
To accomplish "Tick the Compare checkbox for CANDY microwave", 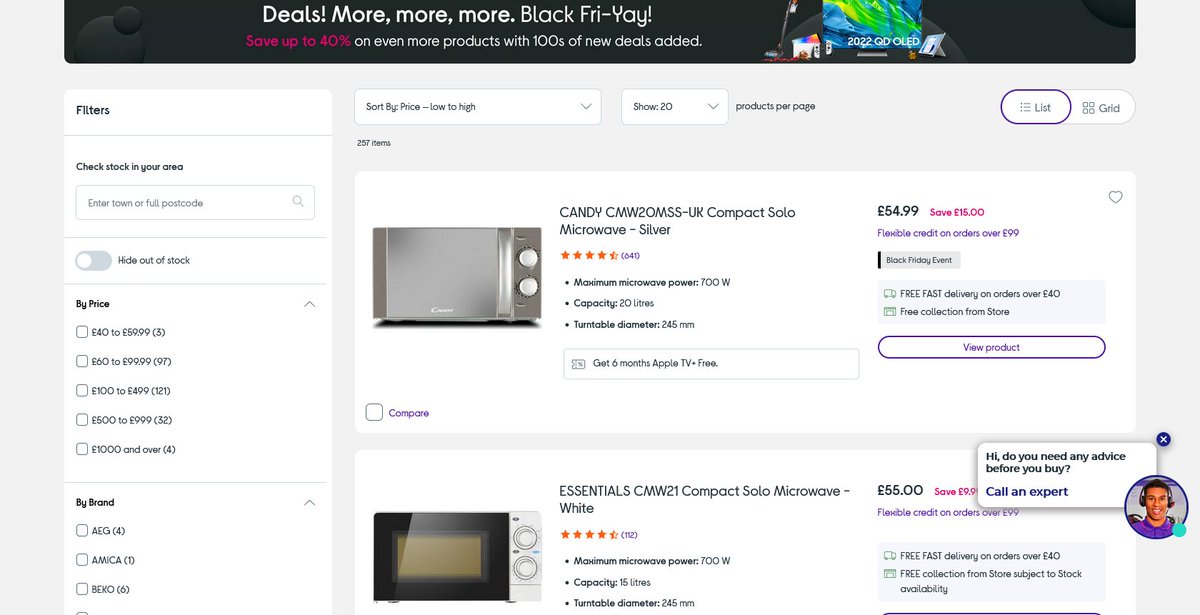I will click(x=374, y=412).
